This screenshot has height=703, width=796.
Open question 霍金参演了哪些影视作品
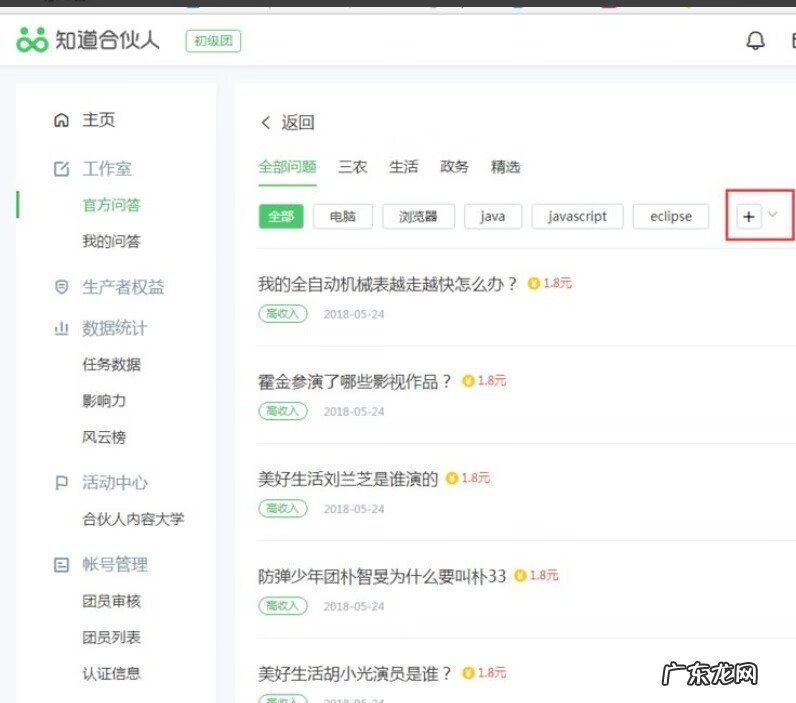(354, 381)
